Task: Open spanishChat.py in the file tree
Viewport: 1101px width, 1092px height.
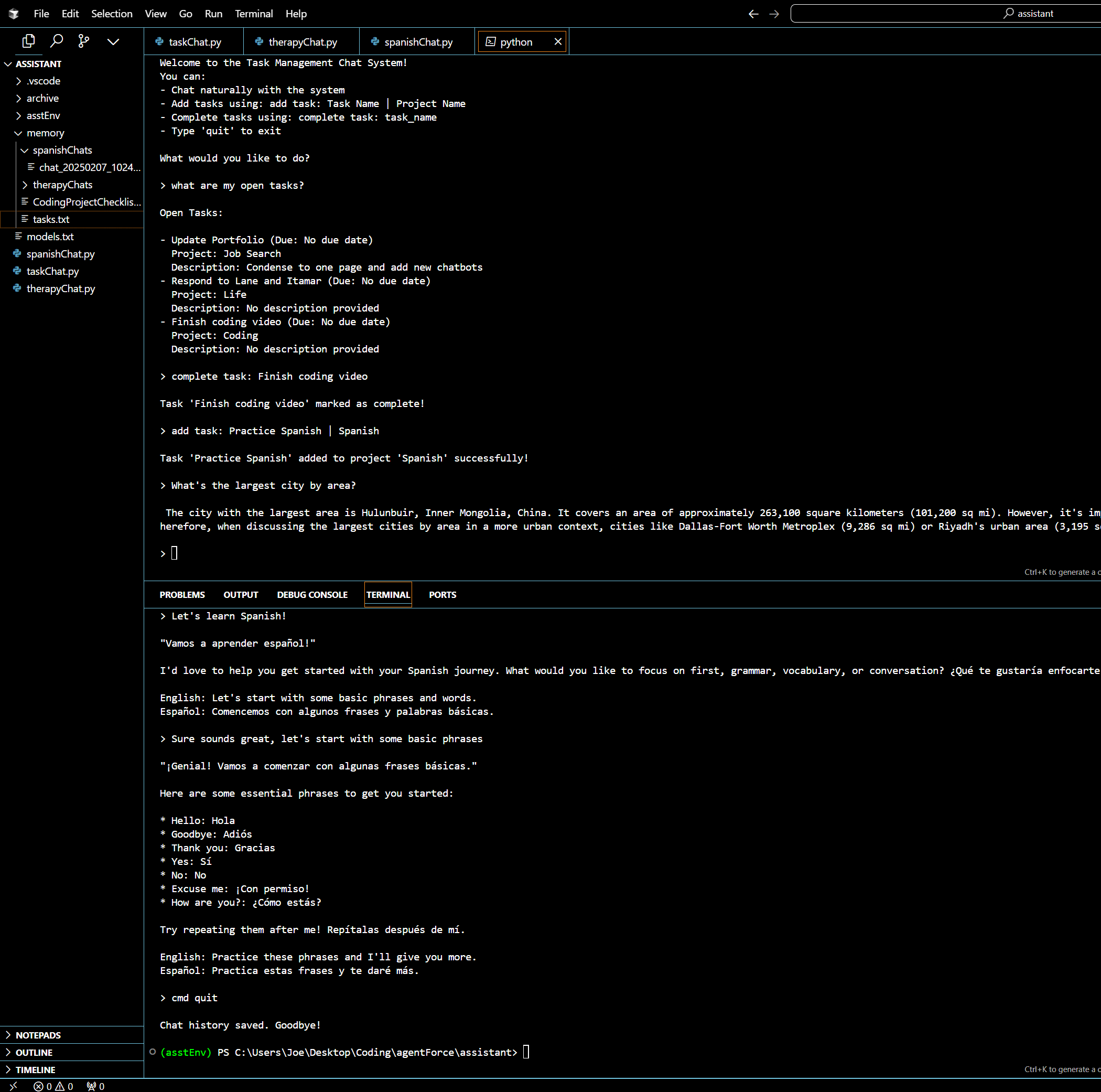Action: 60,254
